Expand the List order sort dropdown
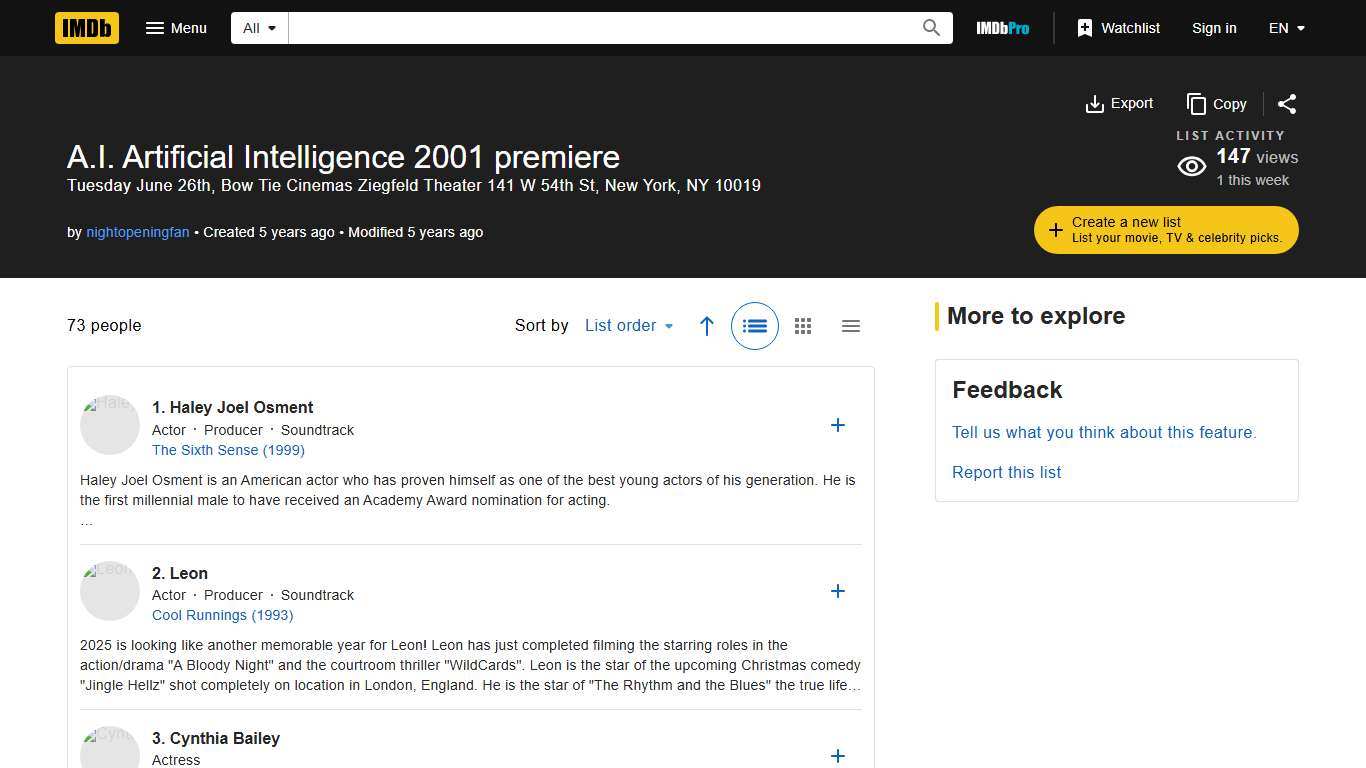The height and width of the screenshot is (768, 1366). [x=629, y=326]
